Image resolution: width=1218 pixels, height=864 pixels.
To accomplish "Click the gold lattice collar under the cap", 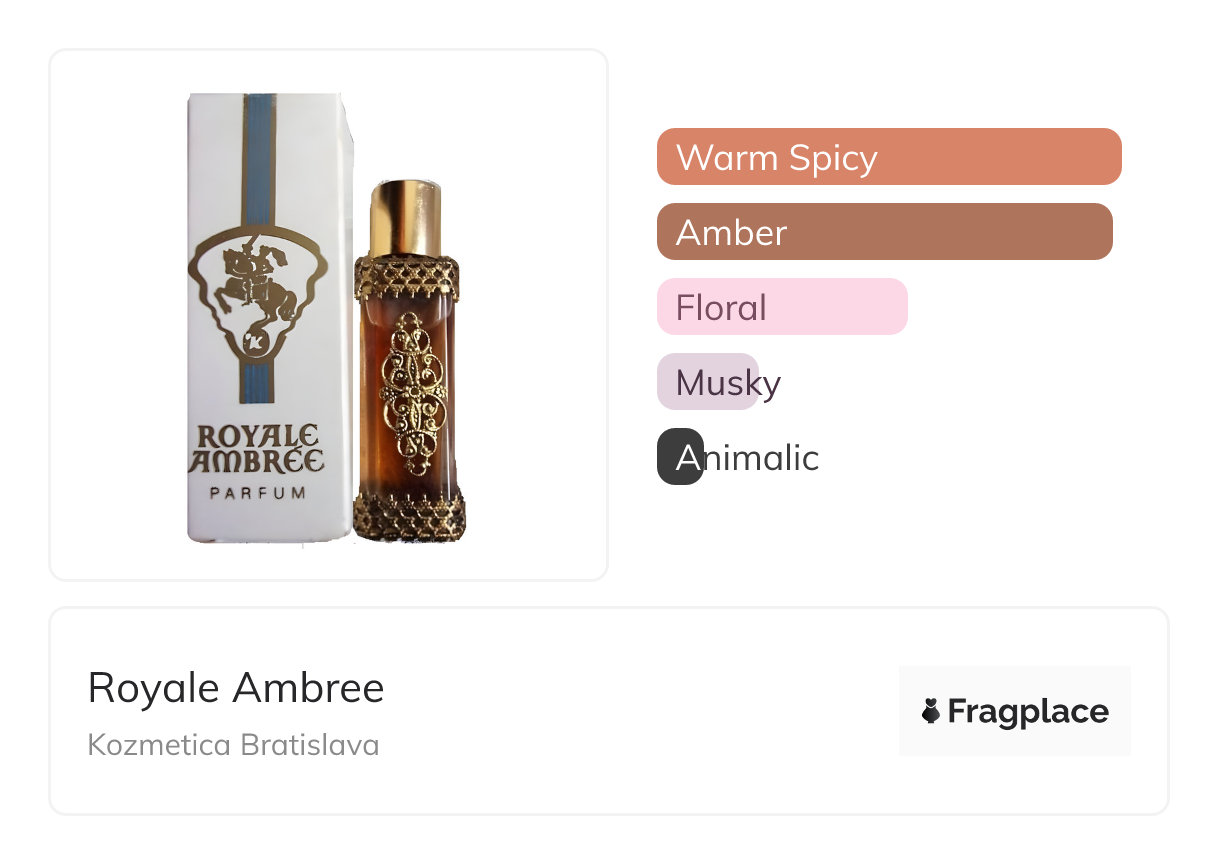I will (407, 277).
